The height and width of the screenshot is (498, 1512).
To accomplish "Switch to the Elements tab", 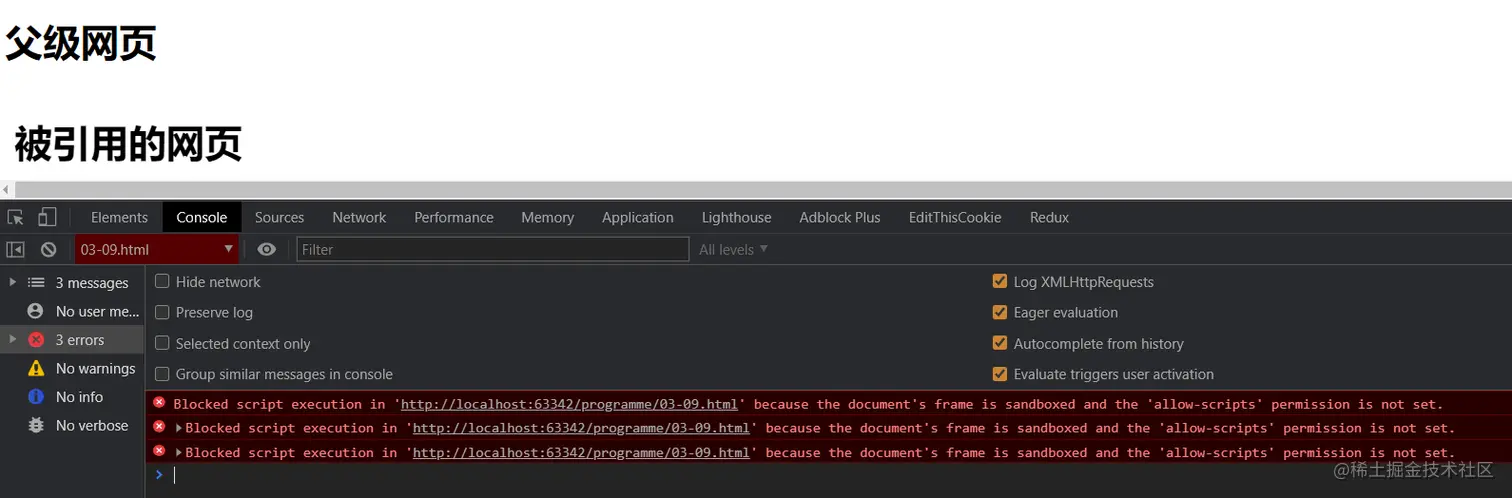I will (119, 217).
